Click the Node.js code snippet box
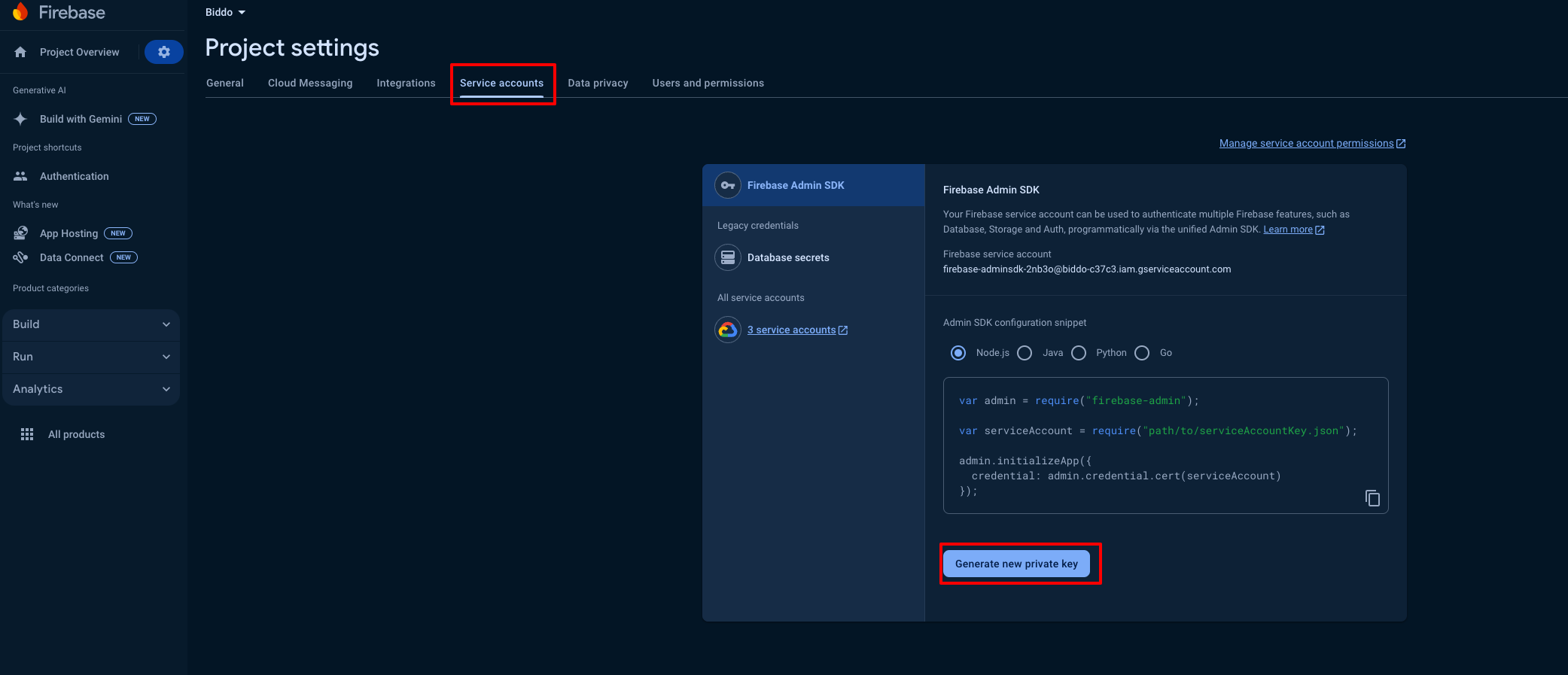1568x675 pixels. click(1165, 445)
